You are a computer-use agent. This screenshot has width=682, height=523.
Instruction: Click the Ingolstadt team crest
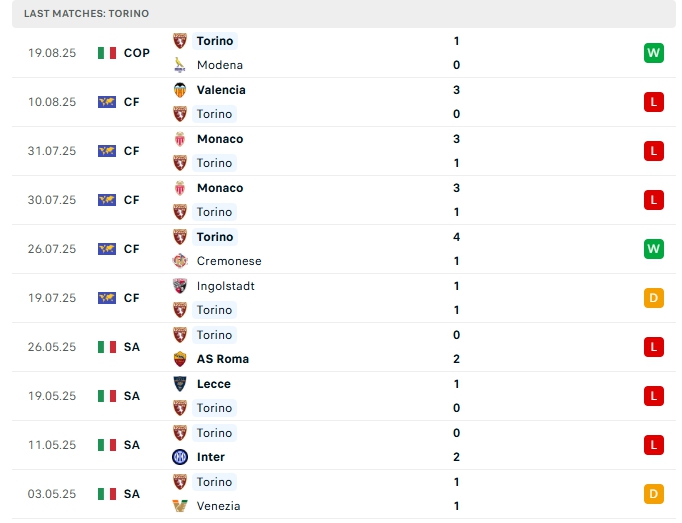[180, 286]
